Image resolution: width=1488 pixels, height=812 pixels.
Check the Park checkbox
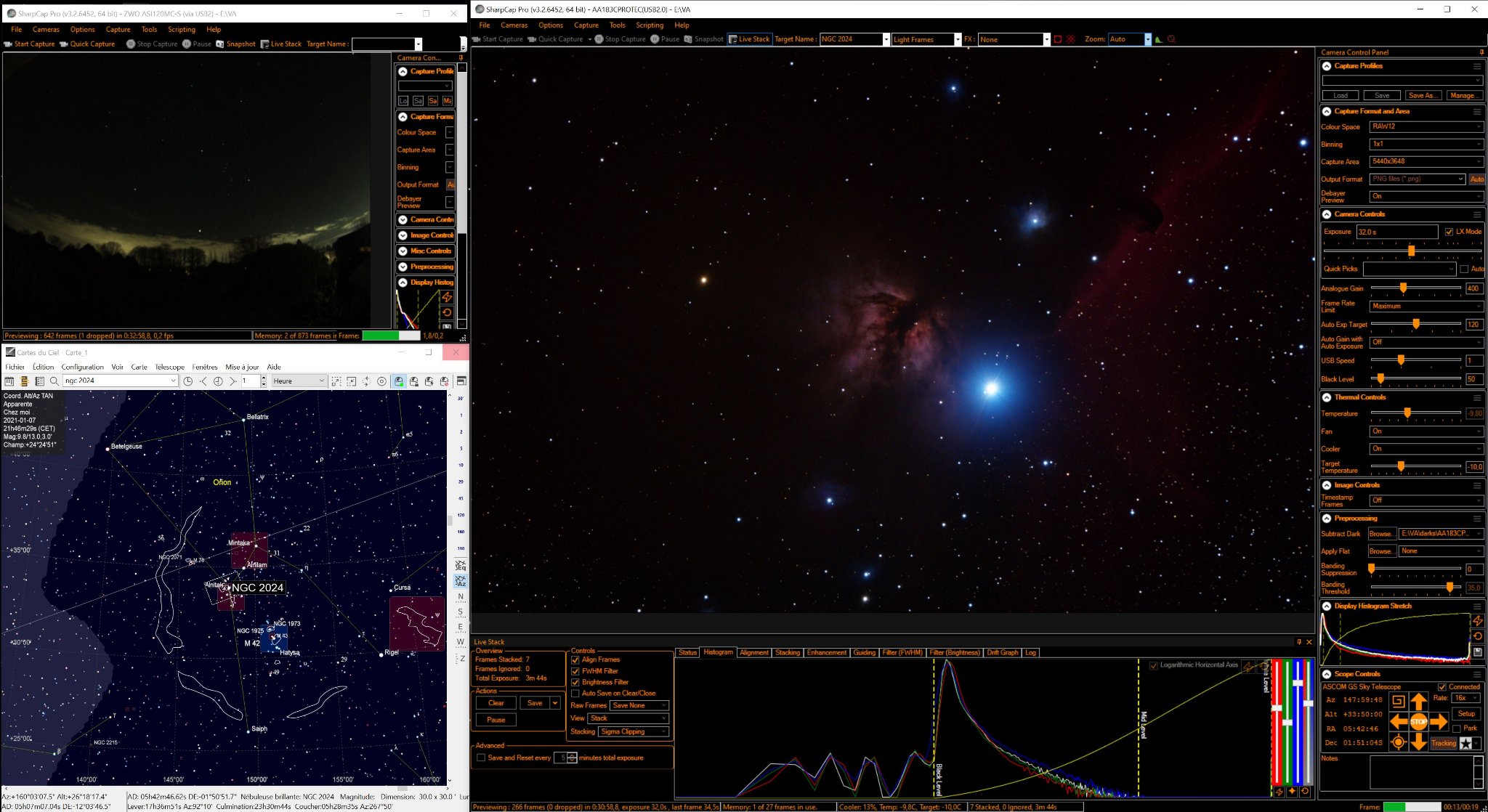(1456, 728)
